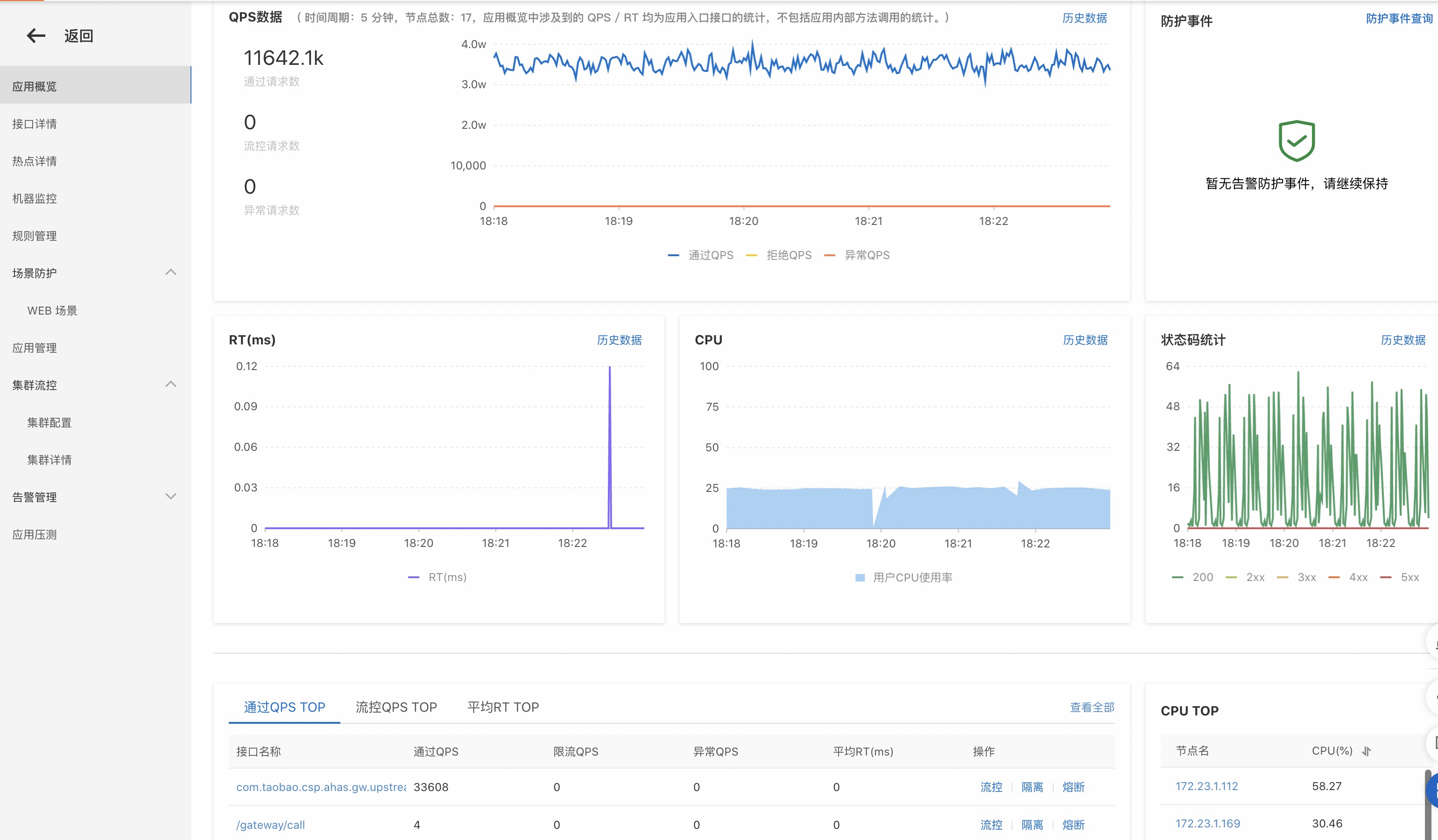This screenshot has width=1438, height=840.
Task: Switch to 流控QPS TOP tab
Action: pos(396,707)
